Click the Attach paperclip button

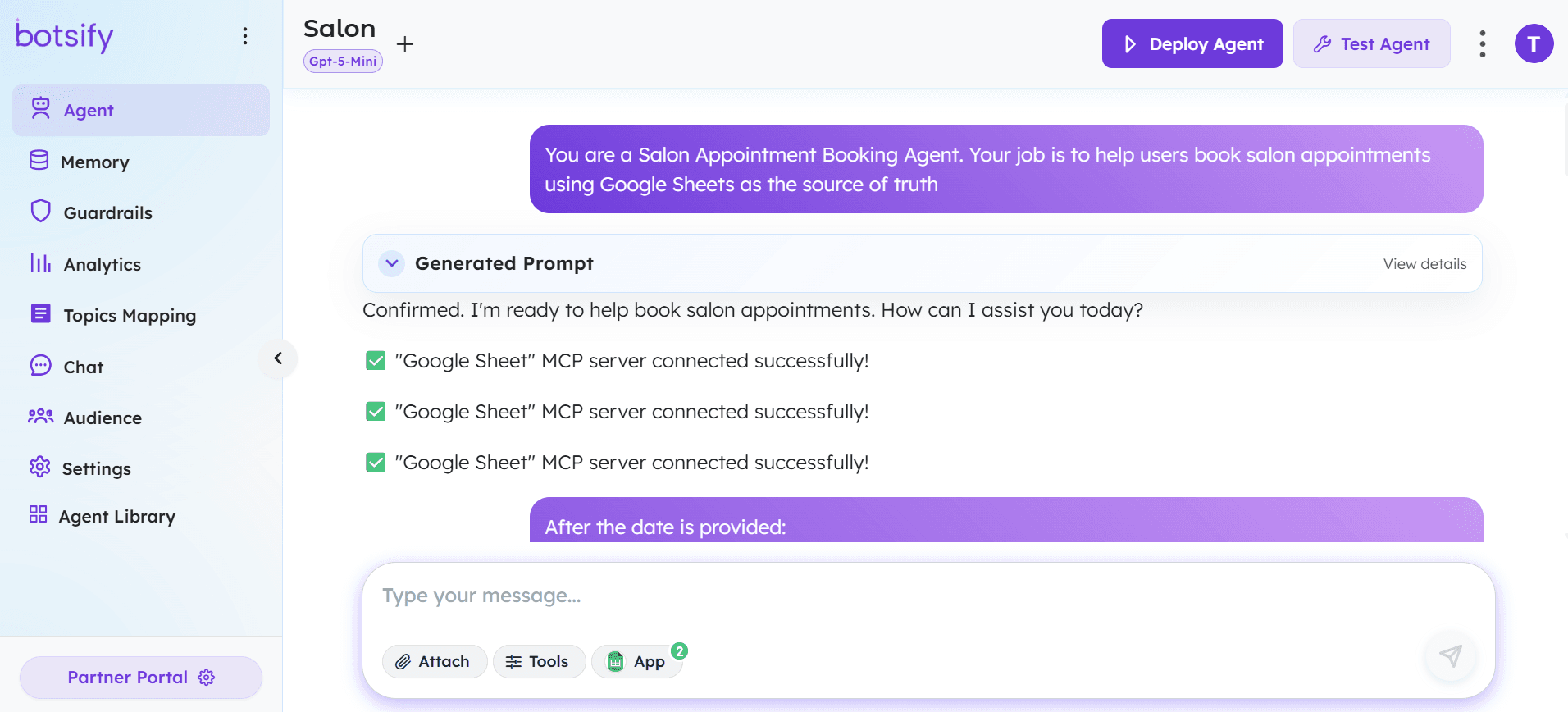[x=434, y=662]
